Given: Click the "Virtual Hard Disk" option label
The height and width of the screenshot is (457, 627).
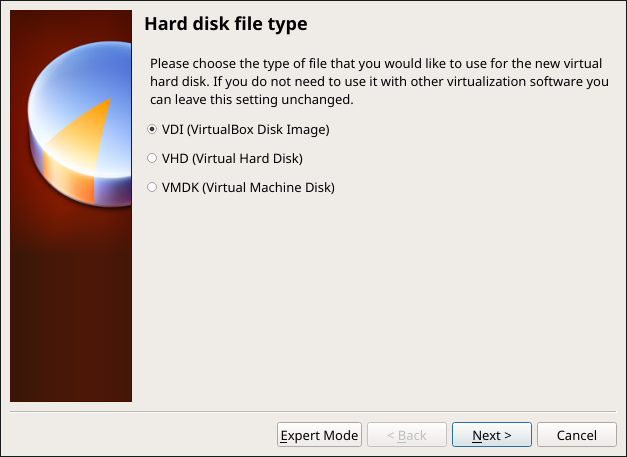Looking at the screenshot, I should 231,158.
